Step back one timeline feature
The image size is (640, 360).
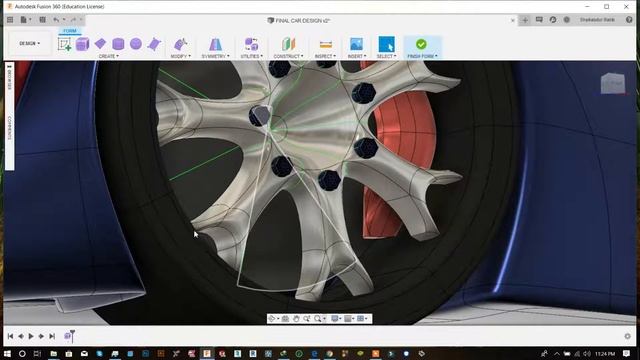click(x=20, y=336)
